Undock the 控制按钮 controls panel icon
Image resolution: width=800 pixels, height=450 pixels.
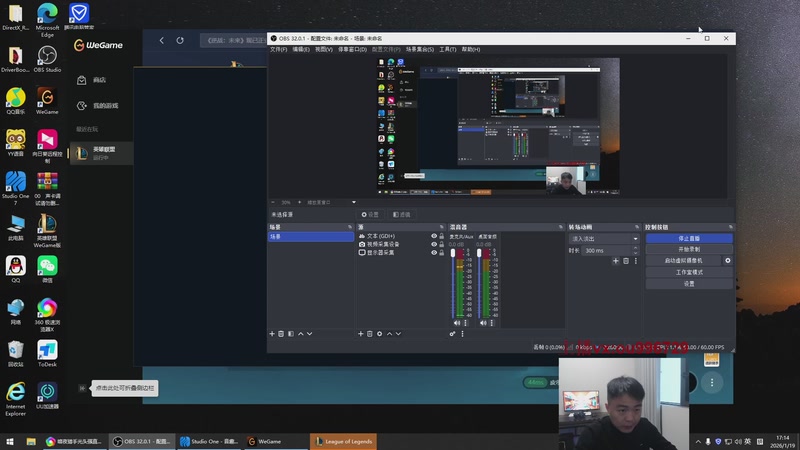coord(731,227)
